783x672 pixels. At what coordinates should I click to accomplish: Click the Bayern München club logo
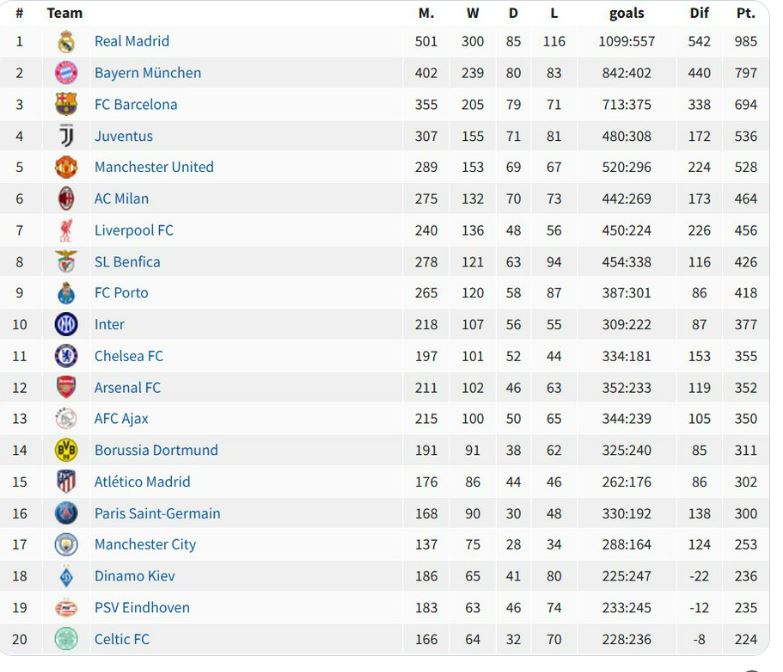(x=66, y=73)
